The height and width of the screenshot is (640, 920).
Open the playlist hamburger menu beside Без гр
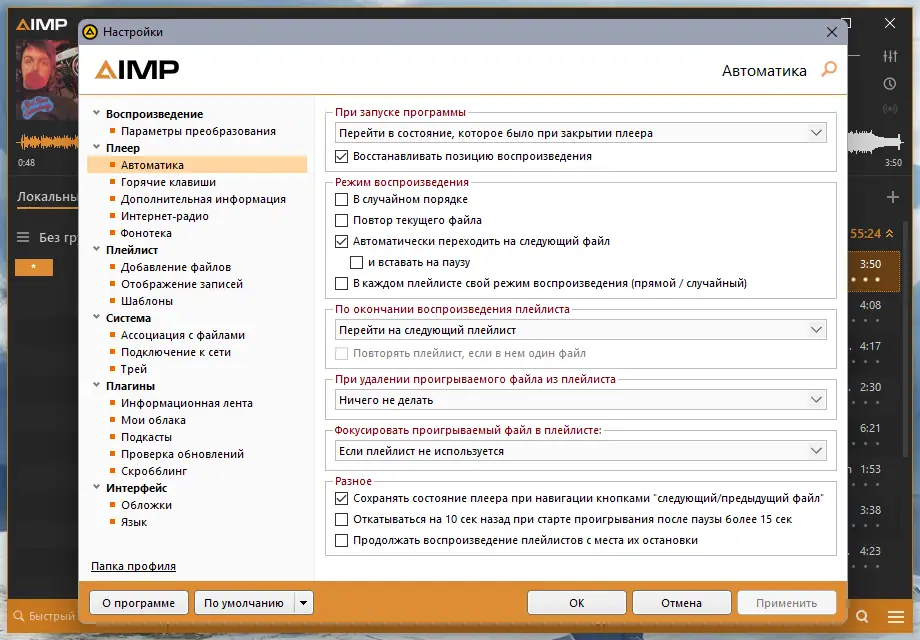coord(23,237)
